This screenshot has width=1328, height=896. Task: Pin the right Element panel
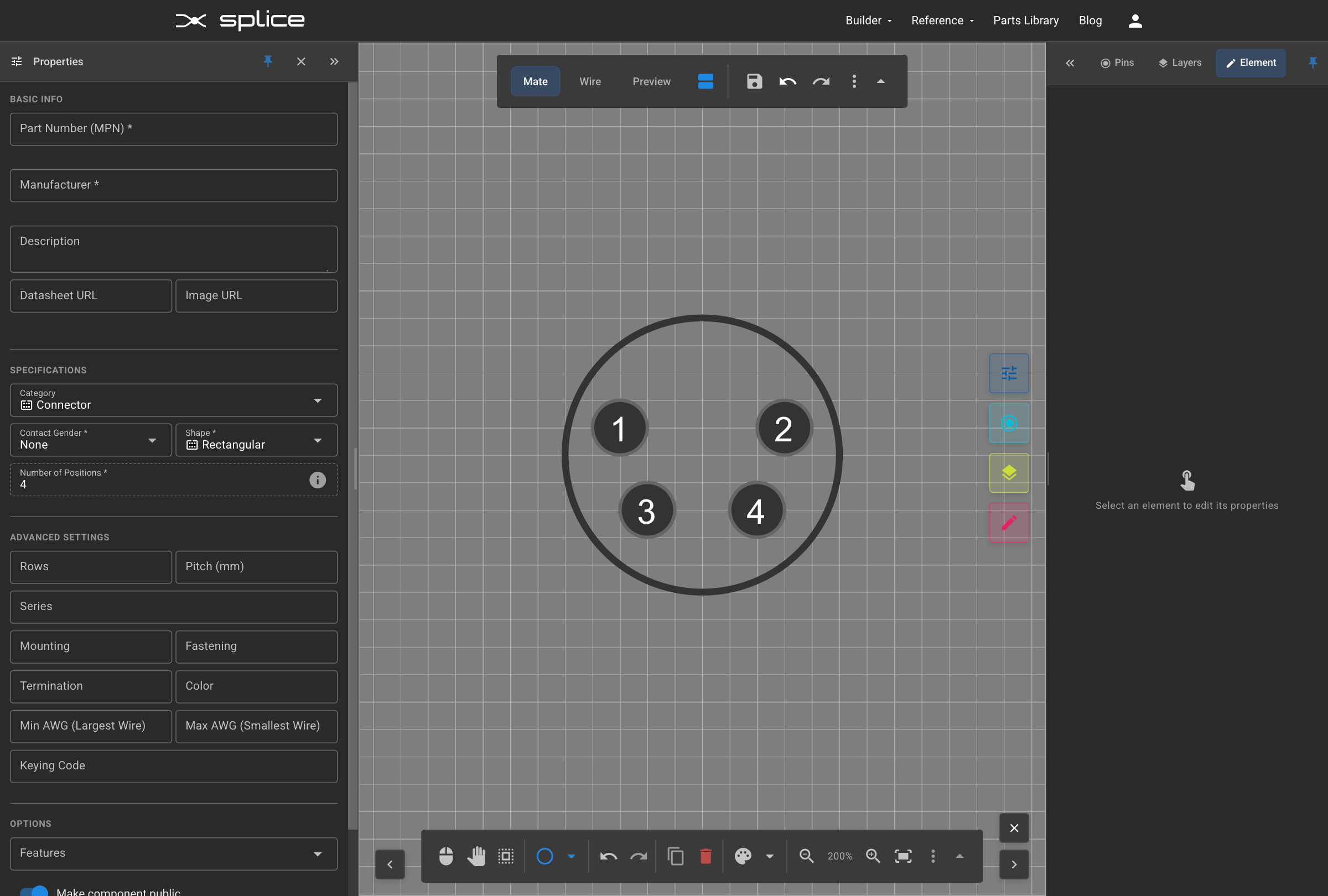point(1313,63)
